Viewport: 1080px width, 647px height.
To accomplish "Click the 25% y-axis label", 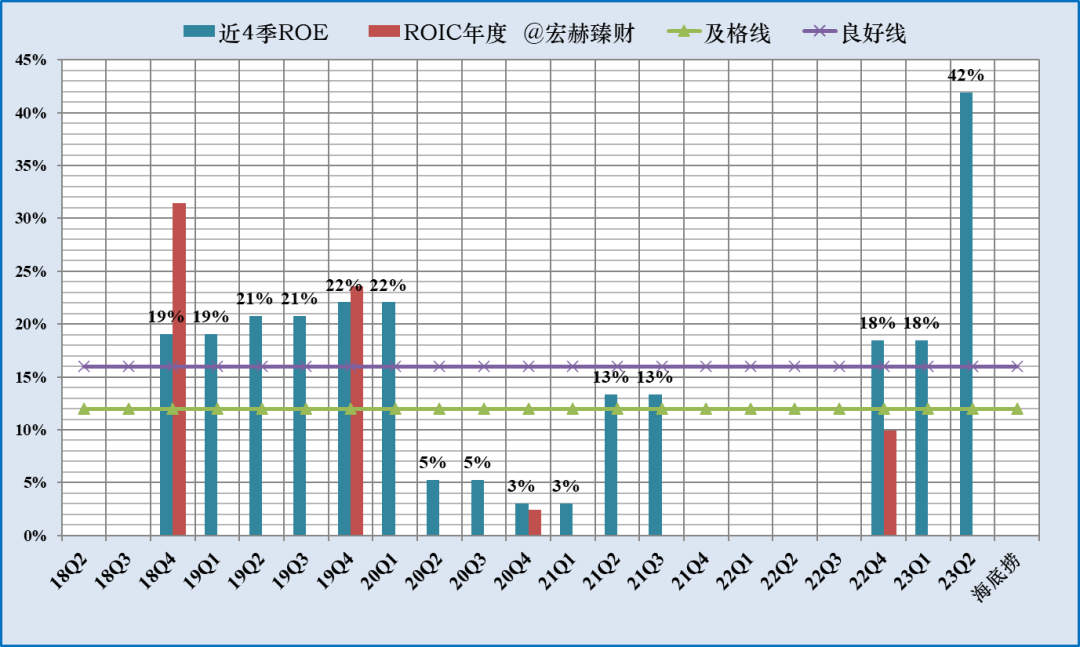I will pos(31,271).
